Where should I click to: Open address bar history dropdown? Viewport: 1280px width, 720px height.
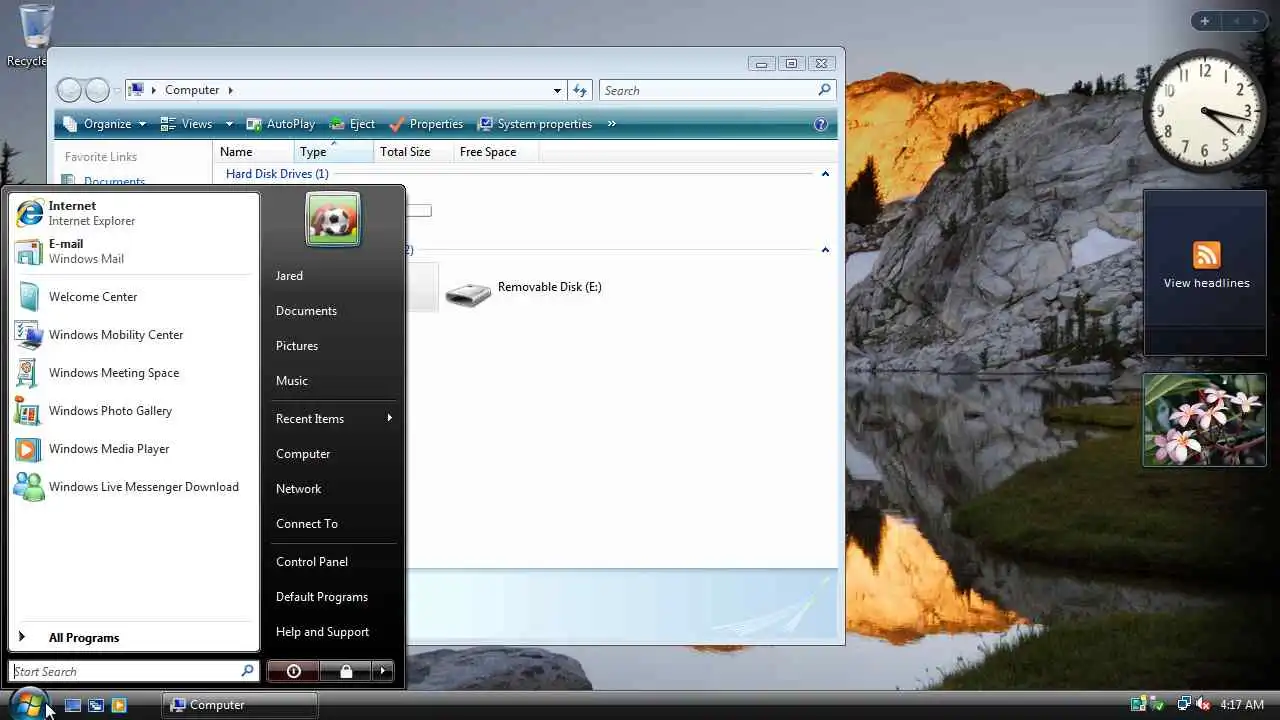click(x=557, y=90)
